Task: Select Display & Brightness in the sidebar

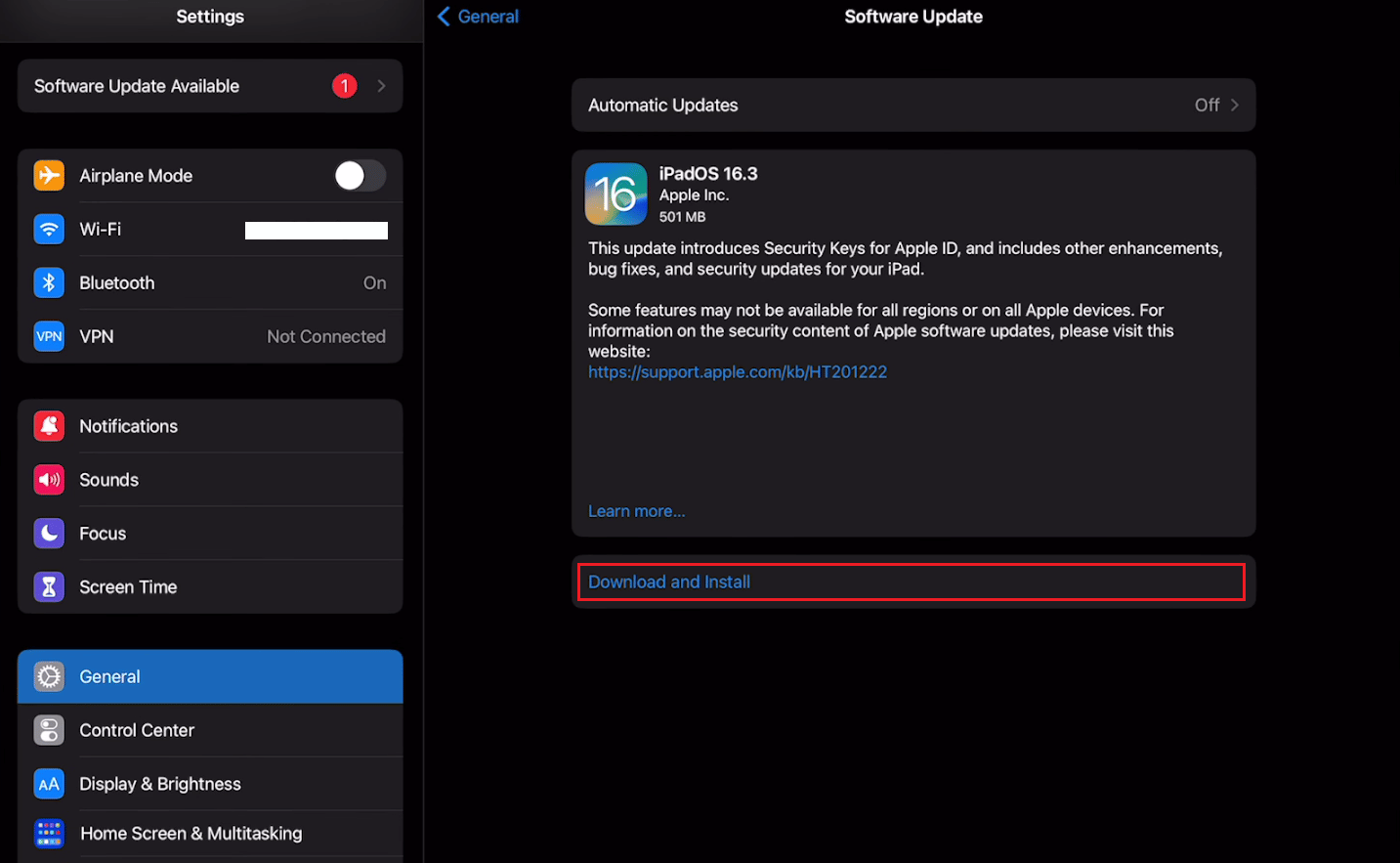Action: pyautogui.click(x=210, y=784)
